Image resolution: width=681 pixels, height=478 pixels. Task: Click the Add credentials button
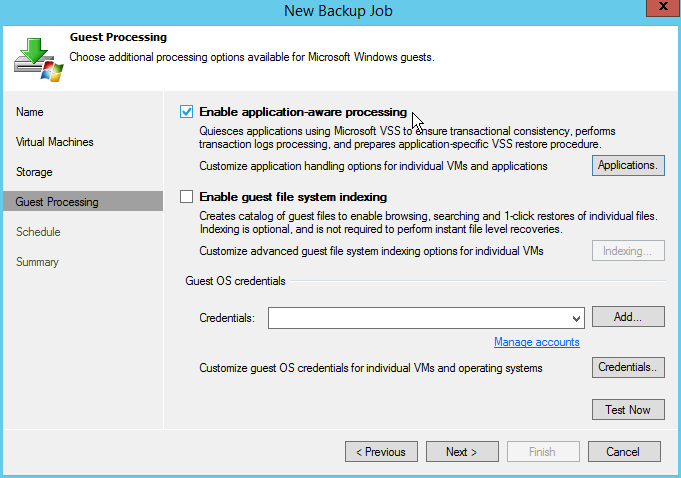point(628,317)
